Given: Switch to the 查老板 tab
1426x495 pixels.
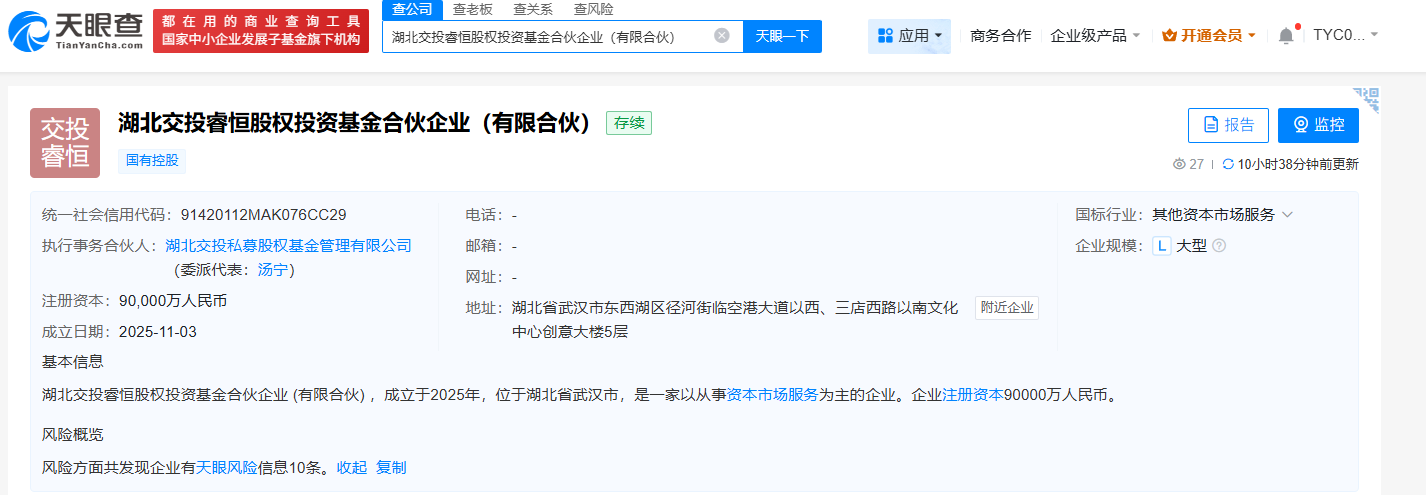Looking at the screenshot, I should tap(472, 9).
